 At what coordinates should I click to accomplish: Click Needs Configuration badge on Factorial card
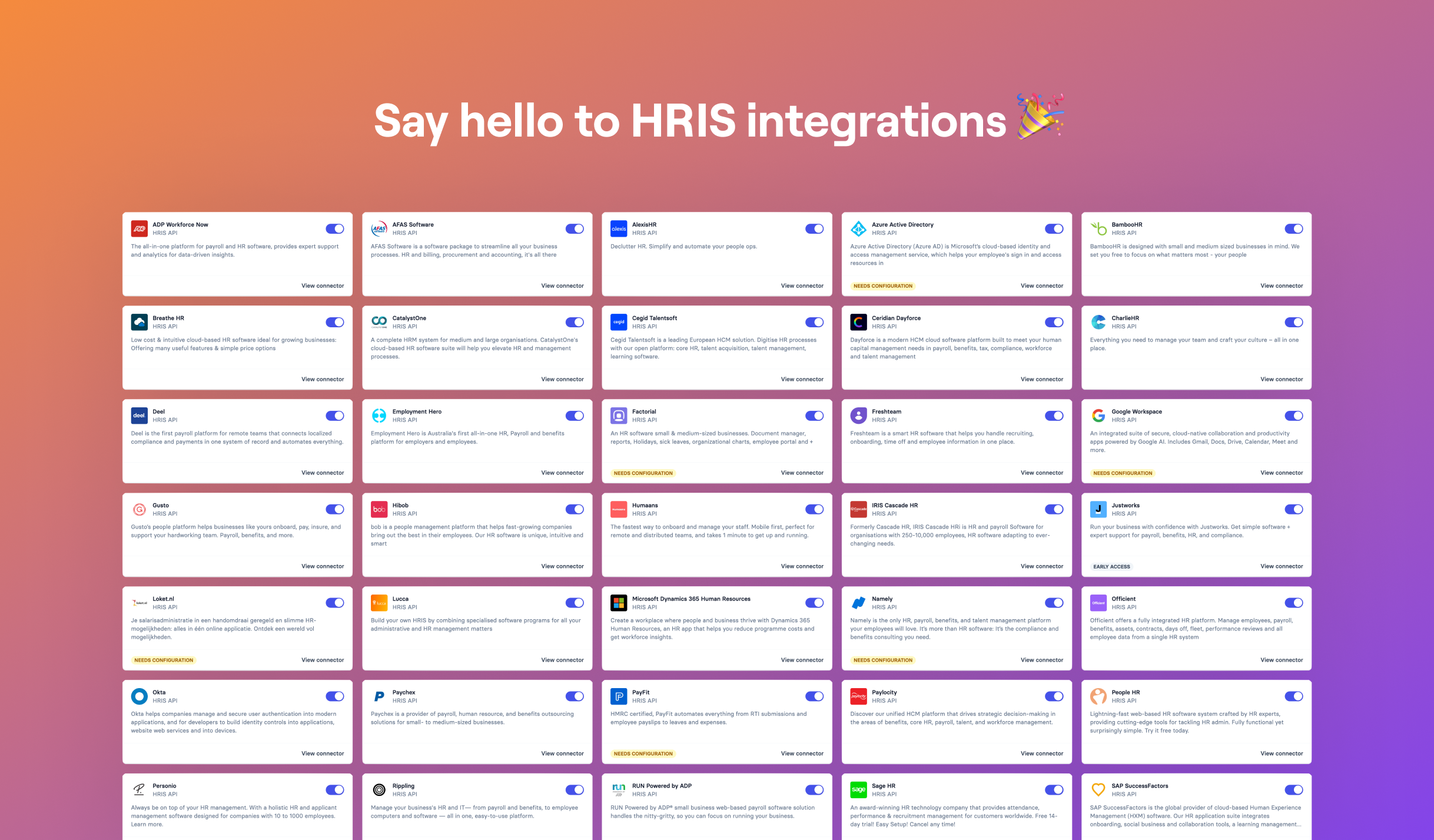[x=643, y=473]
